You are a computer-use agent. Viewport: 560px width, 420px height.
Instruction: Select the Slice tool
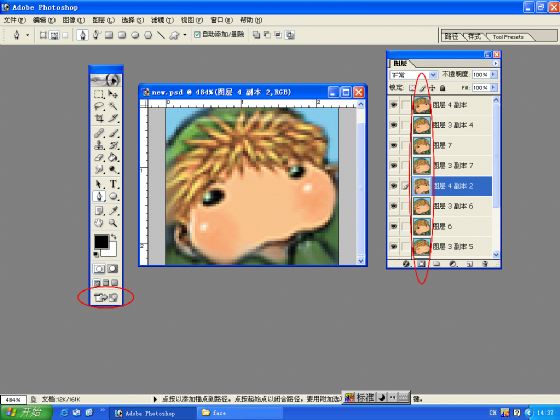[x=113, y=118]
